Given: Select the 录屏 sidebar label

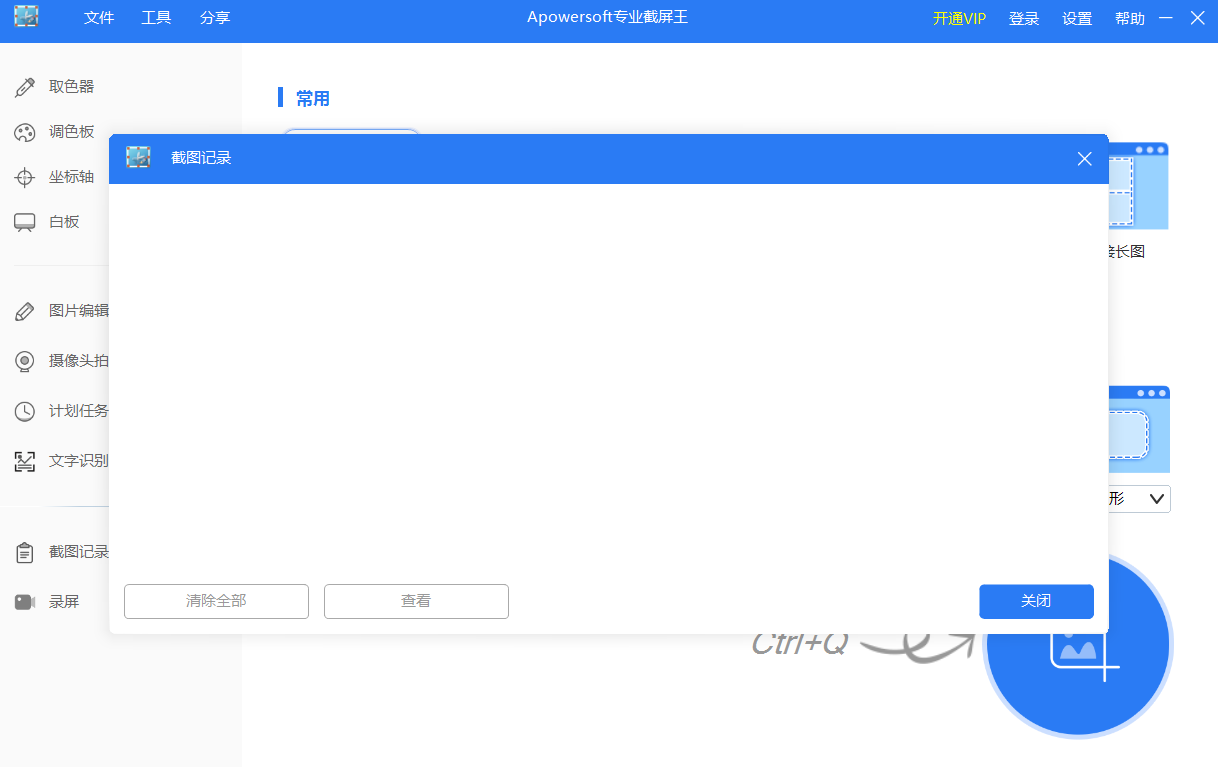Looking at the screenshot, I should [64, 602].
